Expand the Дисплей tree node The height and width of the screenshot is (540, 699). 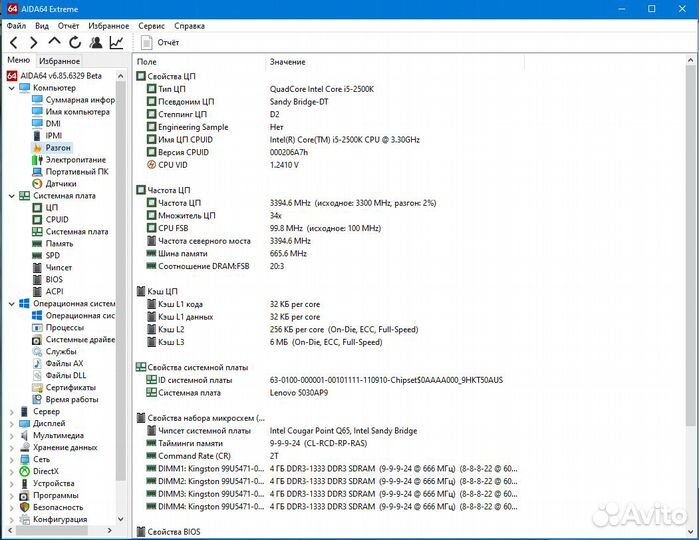(12, 424)
